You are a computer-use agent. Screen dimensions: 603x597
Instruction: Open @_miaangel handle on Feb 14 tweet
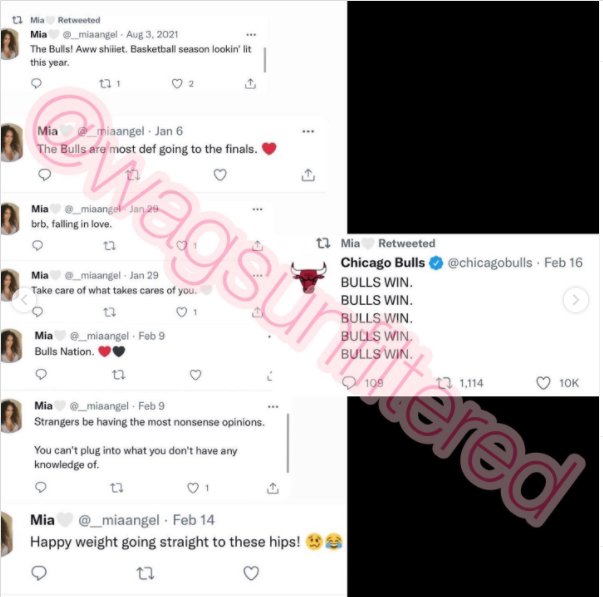(x=119, y=520)
